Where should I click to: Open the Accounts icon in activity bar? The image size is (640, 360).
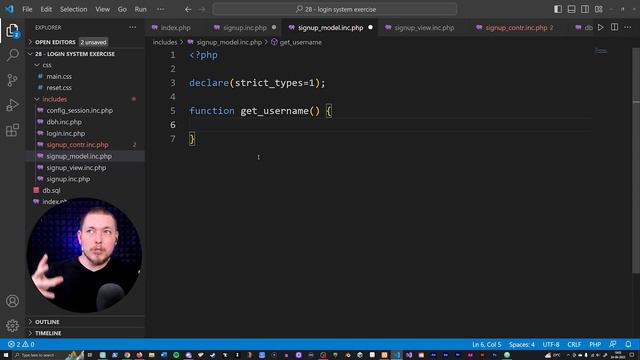12,301
